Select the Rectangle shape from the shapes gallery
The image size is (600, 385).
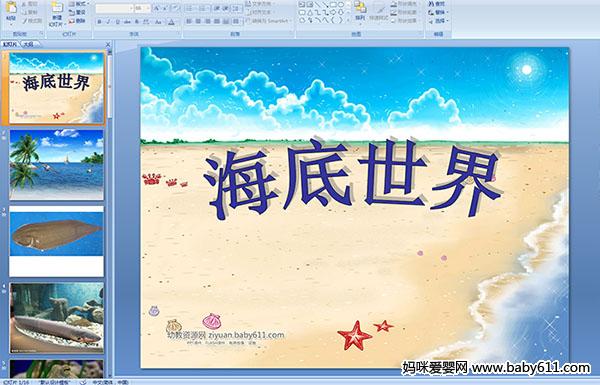[x=333, y=5]
